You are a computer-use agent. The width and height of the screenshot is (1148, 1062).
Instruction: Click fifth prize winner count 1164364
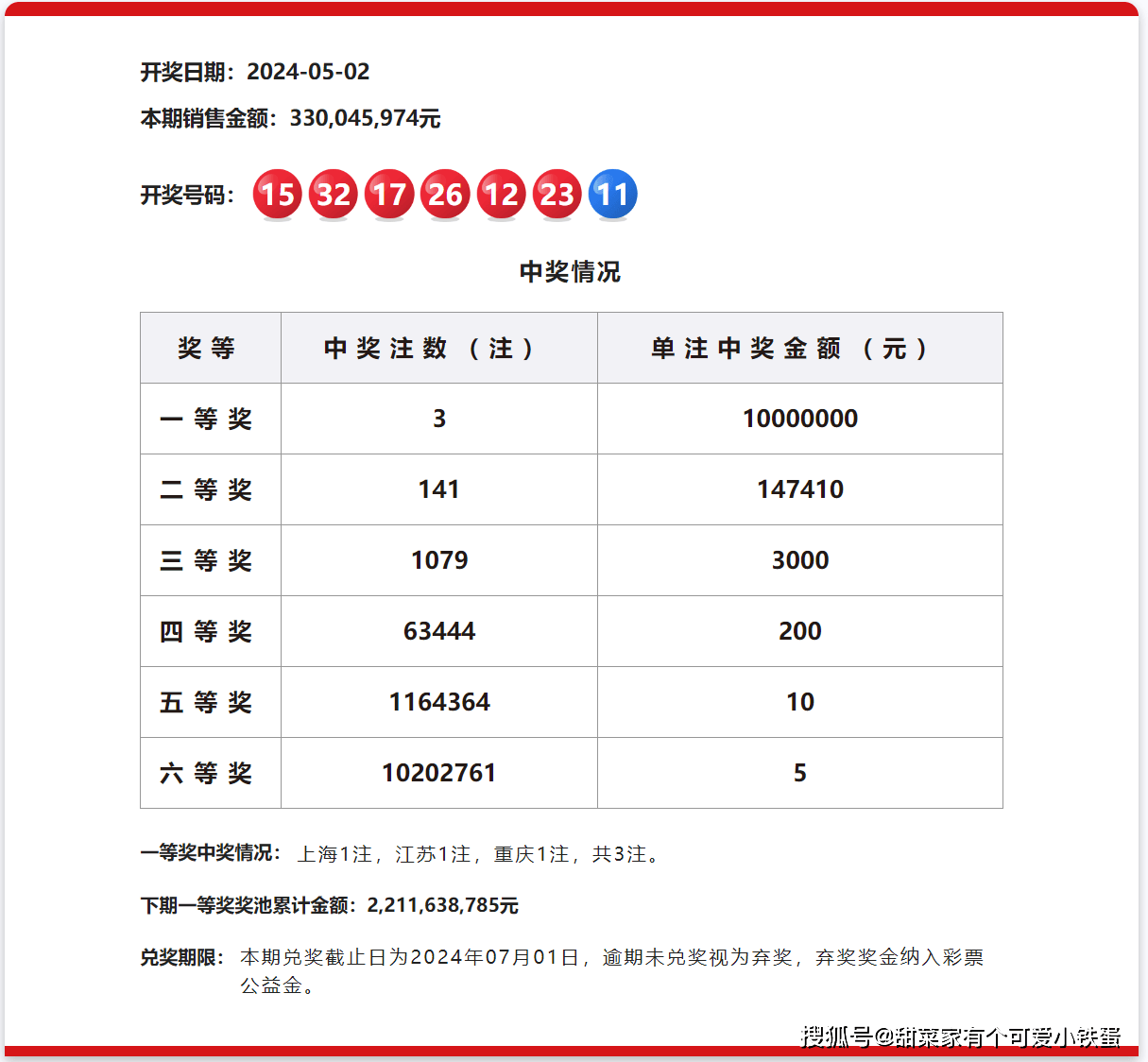click(x=439, y=702)
